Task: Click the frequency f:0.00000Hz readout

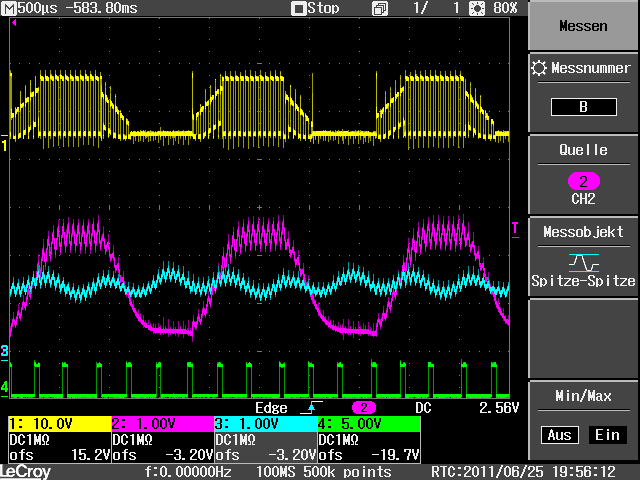Action: click(188, 472)
